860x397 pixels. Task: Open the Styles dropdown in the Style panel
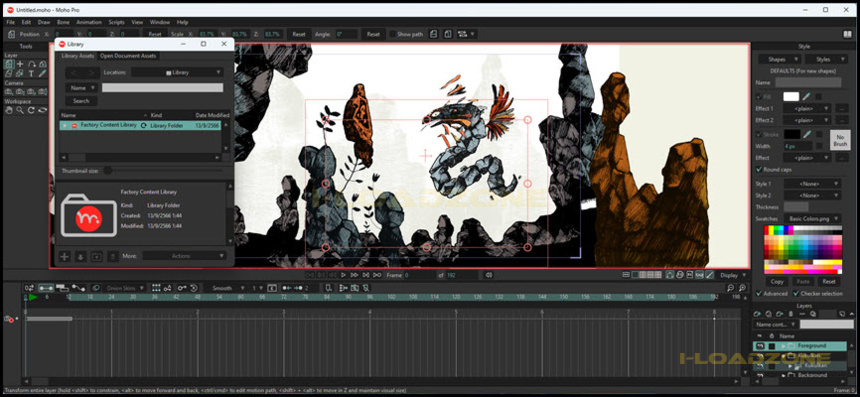[827, 59]
